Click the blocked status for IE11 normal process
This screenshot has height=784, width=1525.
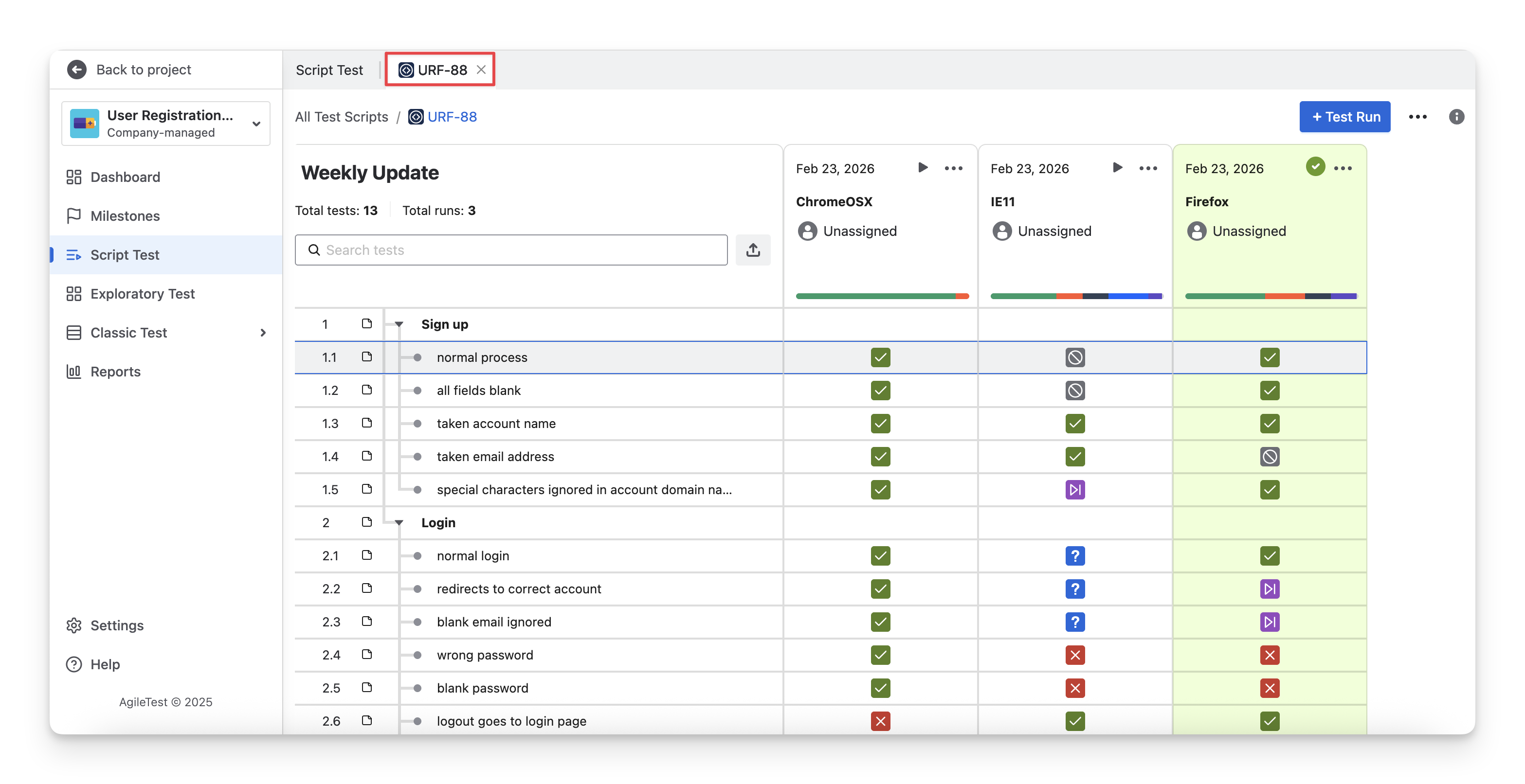pos(1074,357)
